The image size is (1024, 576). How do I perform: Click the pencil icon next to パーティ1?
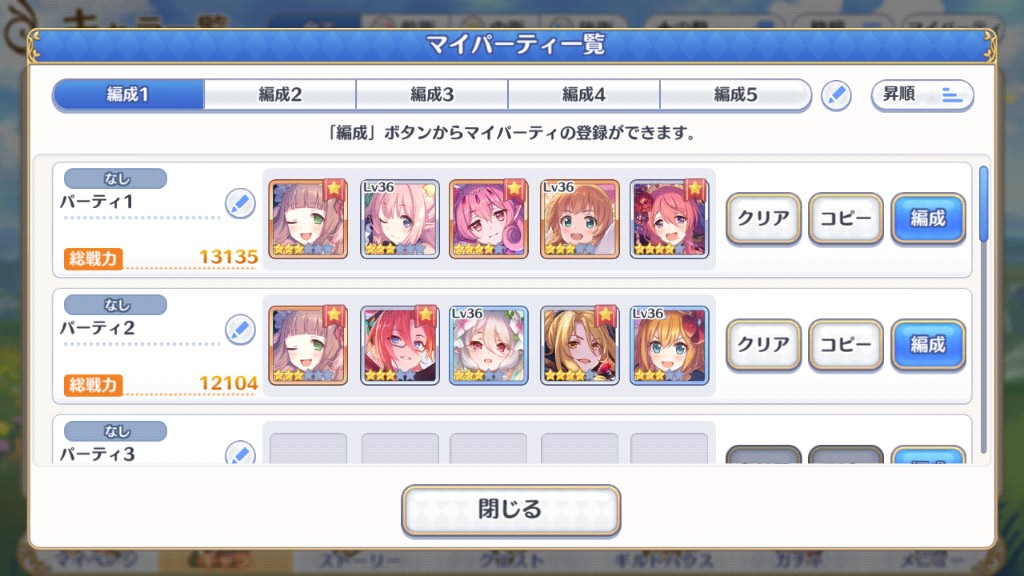(240, 203)
